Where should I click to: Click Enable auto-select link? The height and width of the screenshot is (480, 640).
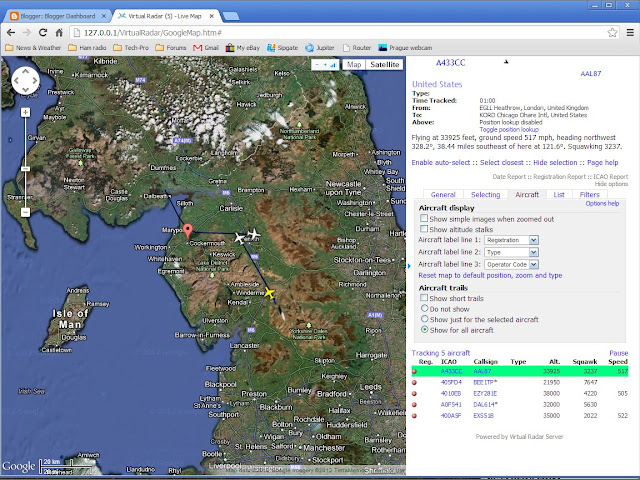pyautogui.click(x=440, y=162)
